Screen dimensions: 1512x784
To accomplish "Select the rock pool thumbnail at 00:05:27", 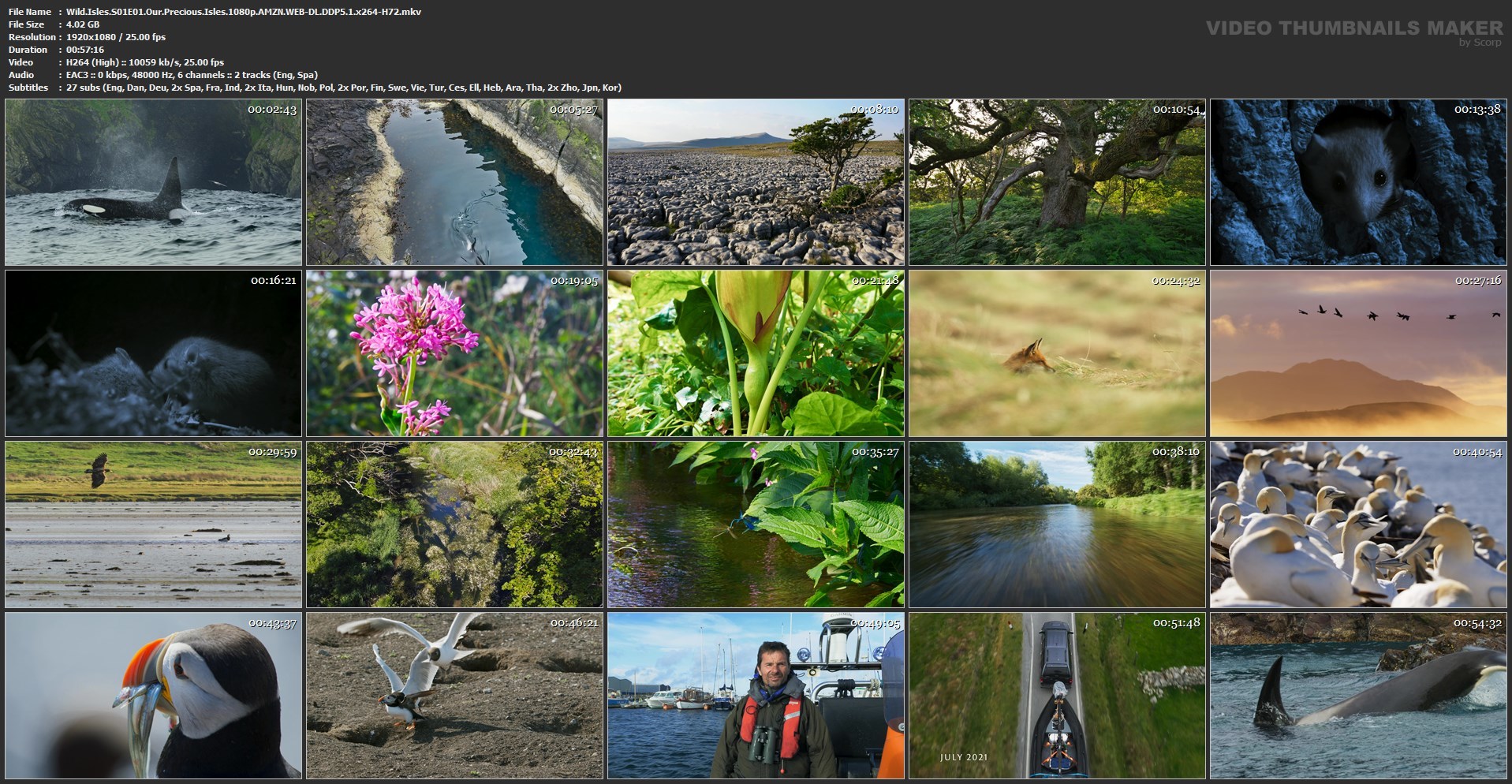I will click(x=454, y=182).
